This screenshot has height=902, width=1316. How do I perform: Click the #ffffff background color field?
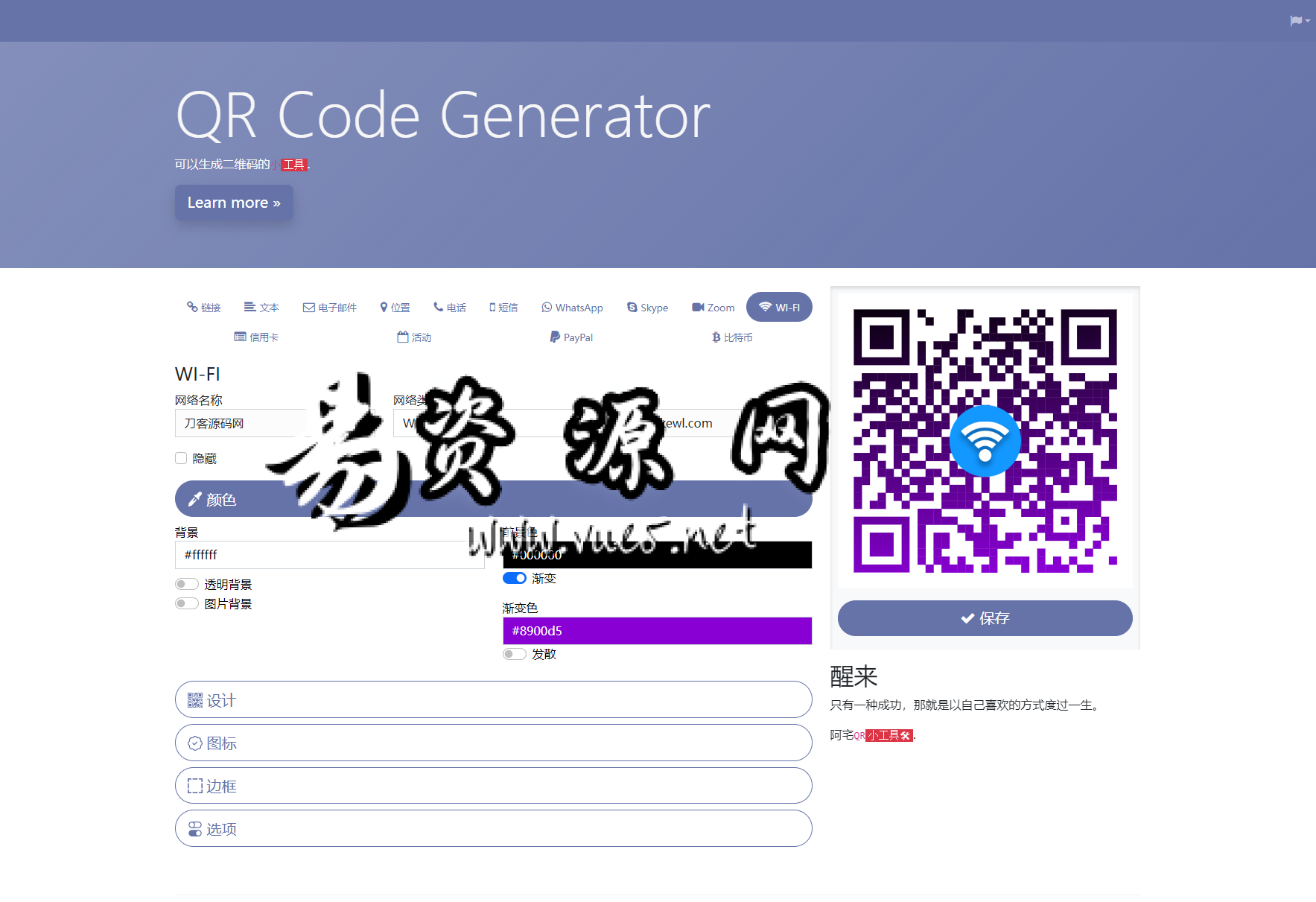(x=330, y=555)
